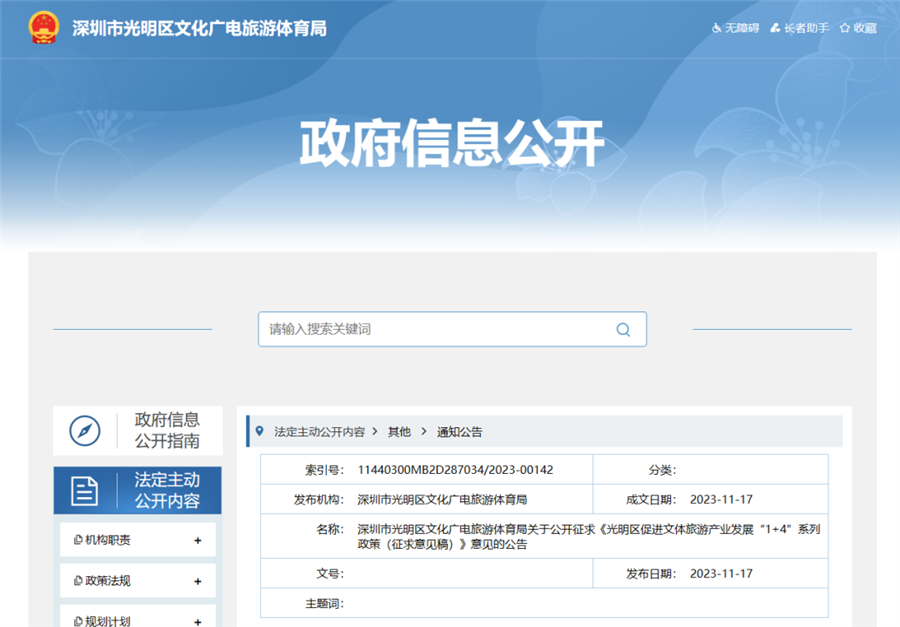The width and height of the screenshot is (900, 627).
Task: Open 机构职责 sidebar item
Action: [x=138, y=540]
